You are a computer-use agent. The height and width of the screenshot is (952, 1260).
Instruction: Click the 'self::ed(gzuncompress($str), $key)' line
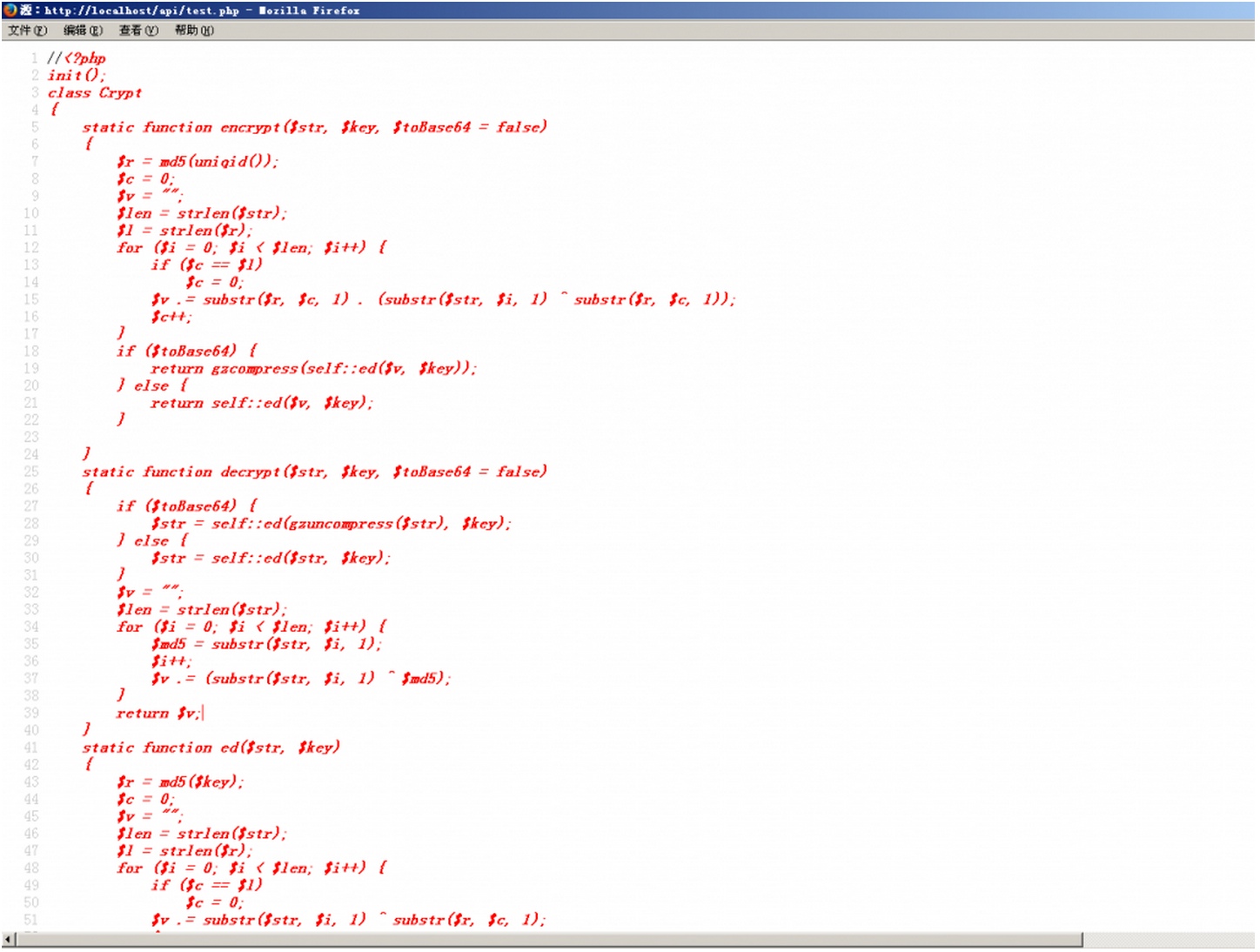click(x=332, y=524)
